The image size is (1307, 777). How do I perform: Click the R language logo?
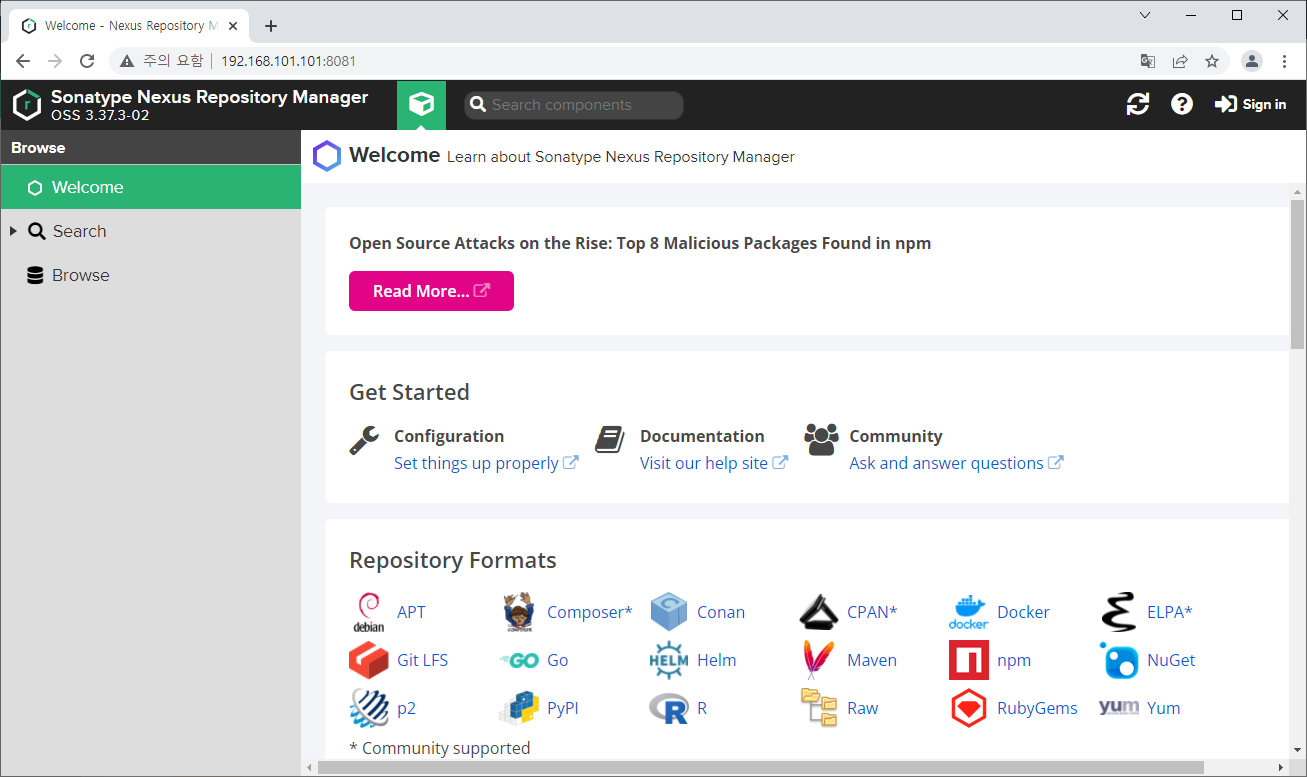tap(668, 709)
